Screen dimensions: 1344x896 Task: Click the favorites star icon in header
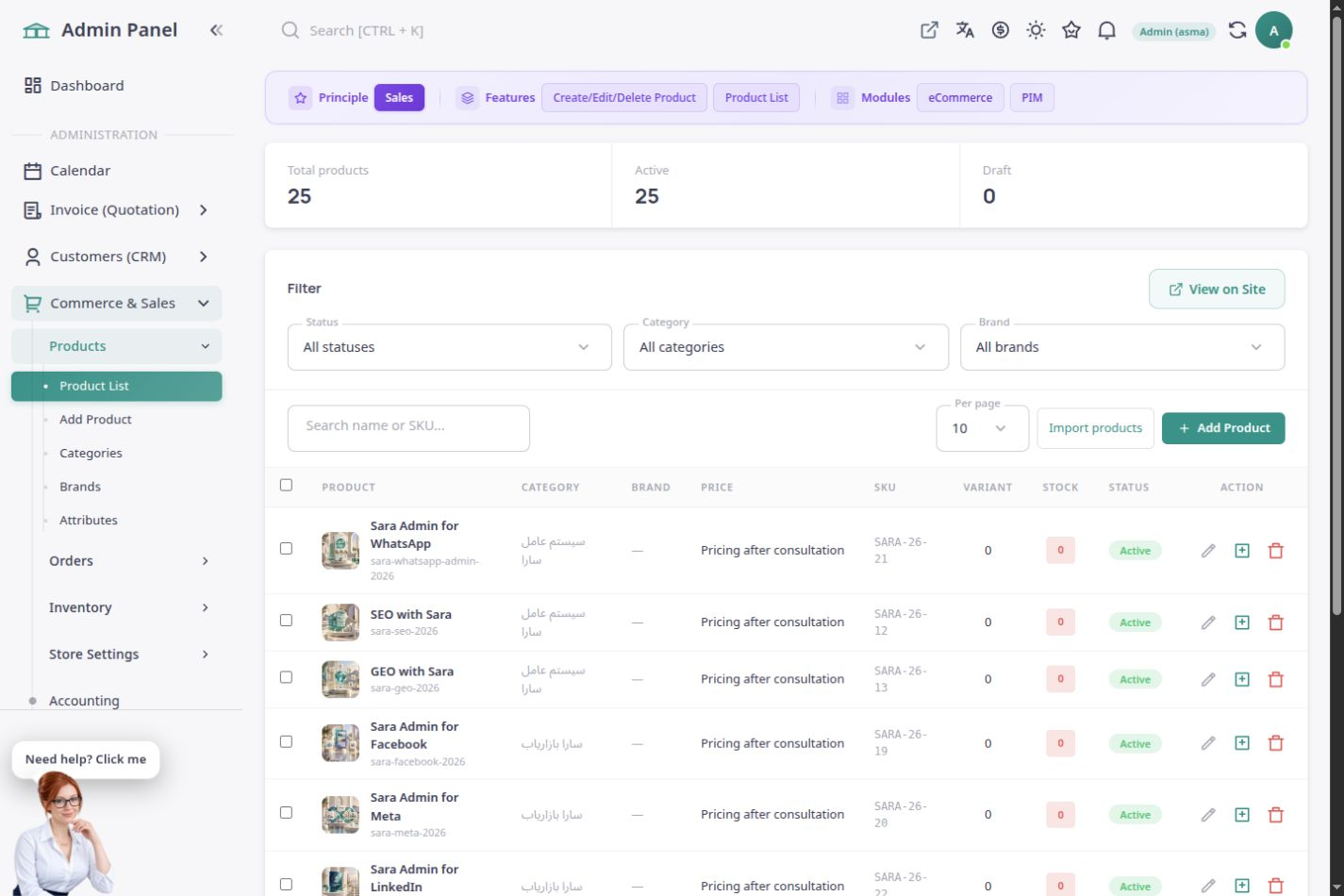coord(1071,30)
